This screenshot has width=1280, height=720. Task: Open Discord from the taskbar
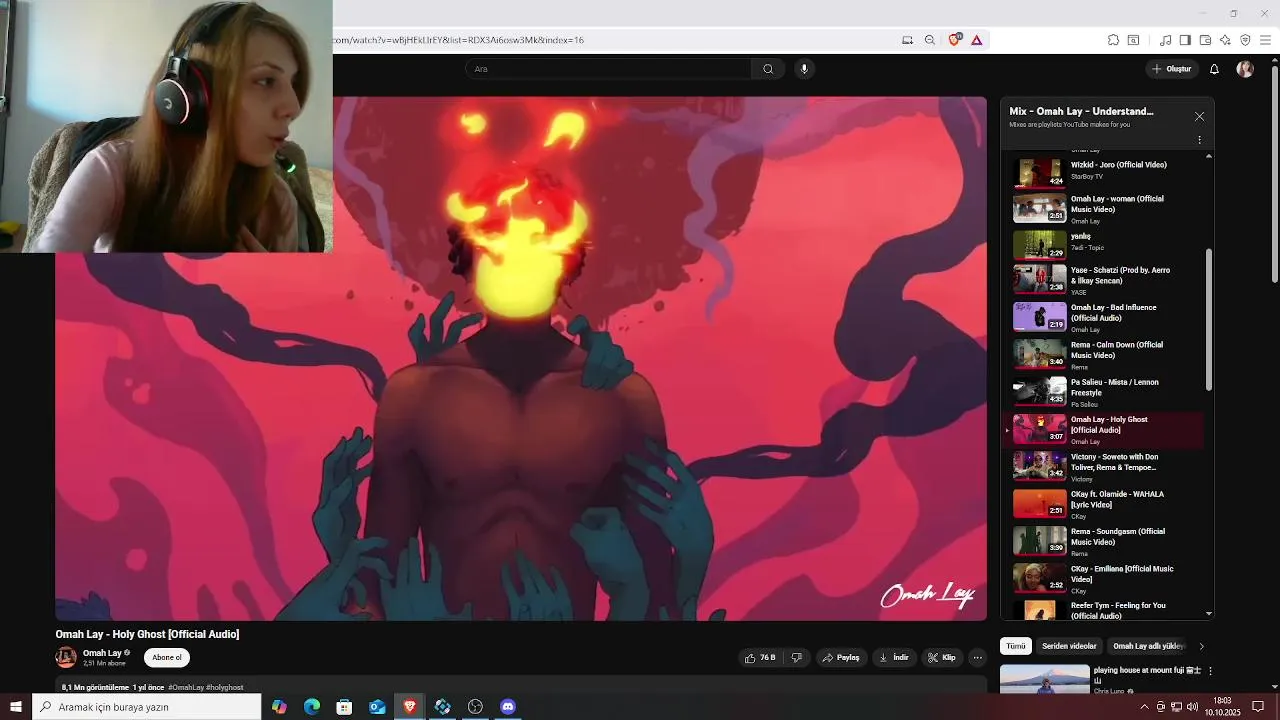click(x=507, y=707)
